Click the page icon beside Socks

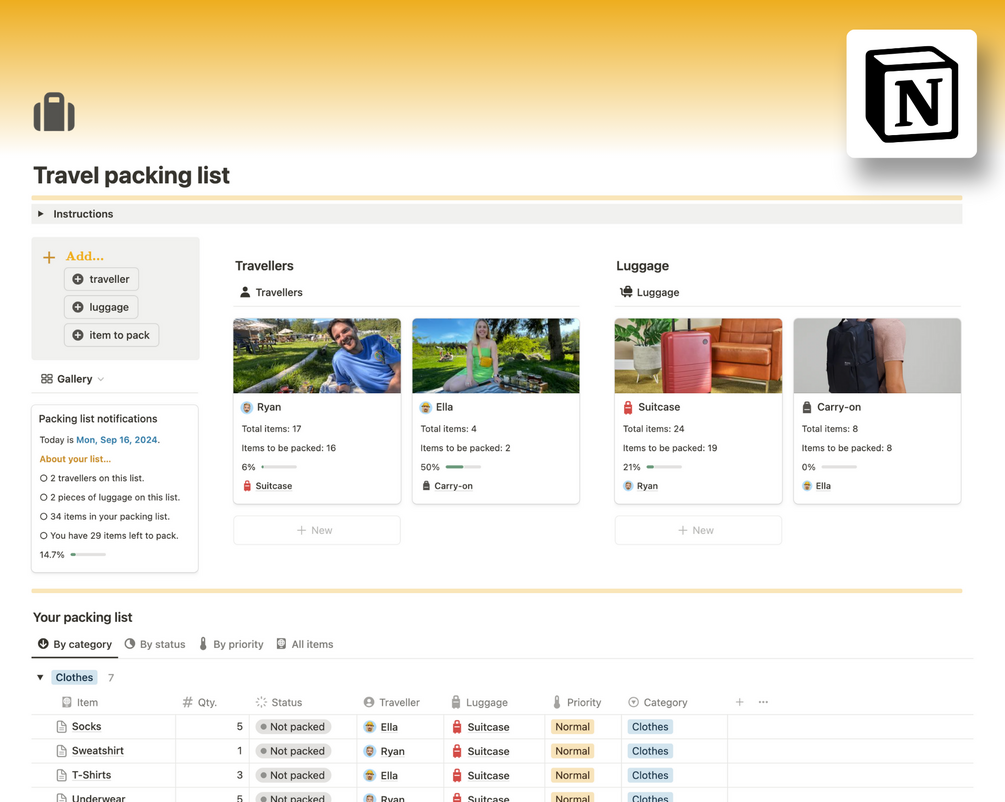[62, 726]
